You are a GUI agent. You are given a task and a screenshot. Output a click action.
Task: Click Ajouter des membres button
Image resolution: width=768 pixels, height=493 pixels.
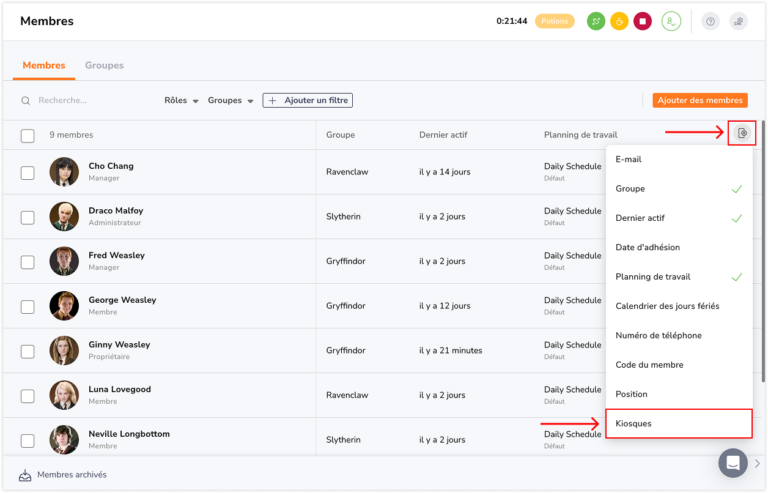click(x=700, y=100)
